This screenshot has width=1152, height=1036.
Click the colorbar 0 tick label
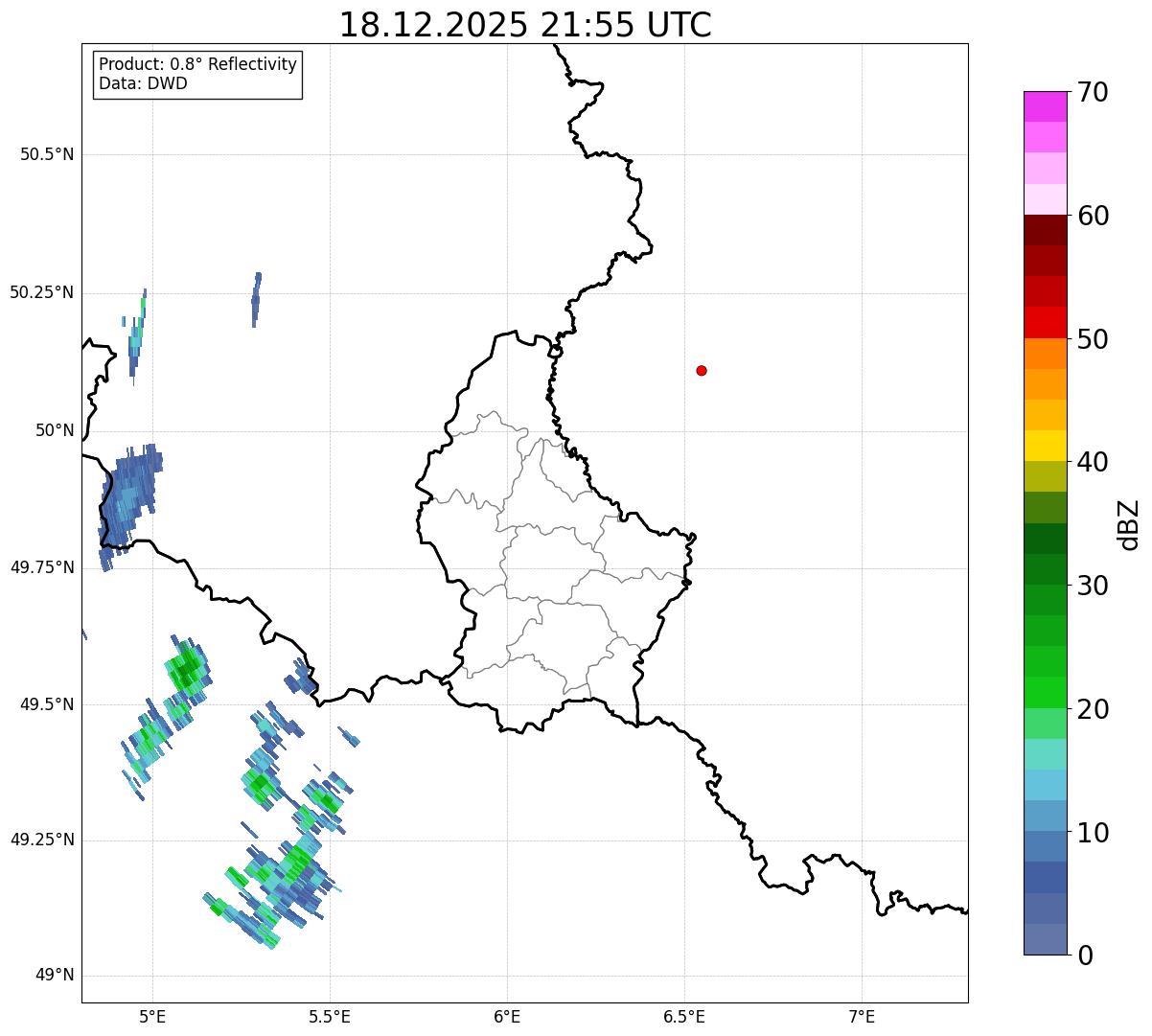coord(1085,955)
